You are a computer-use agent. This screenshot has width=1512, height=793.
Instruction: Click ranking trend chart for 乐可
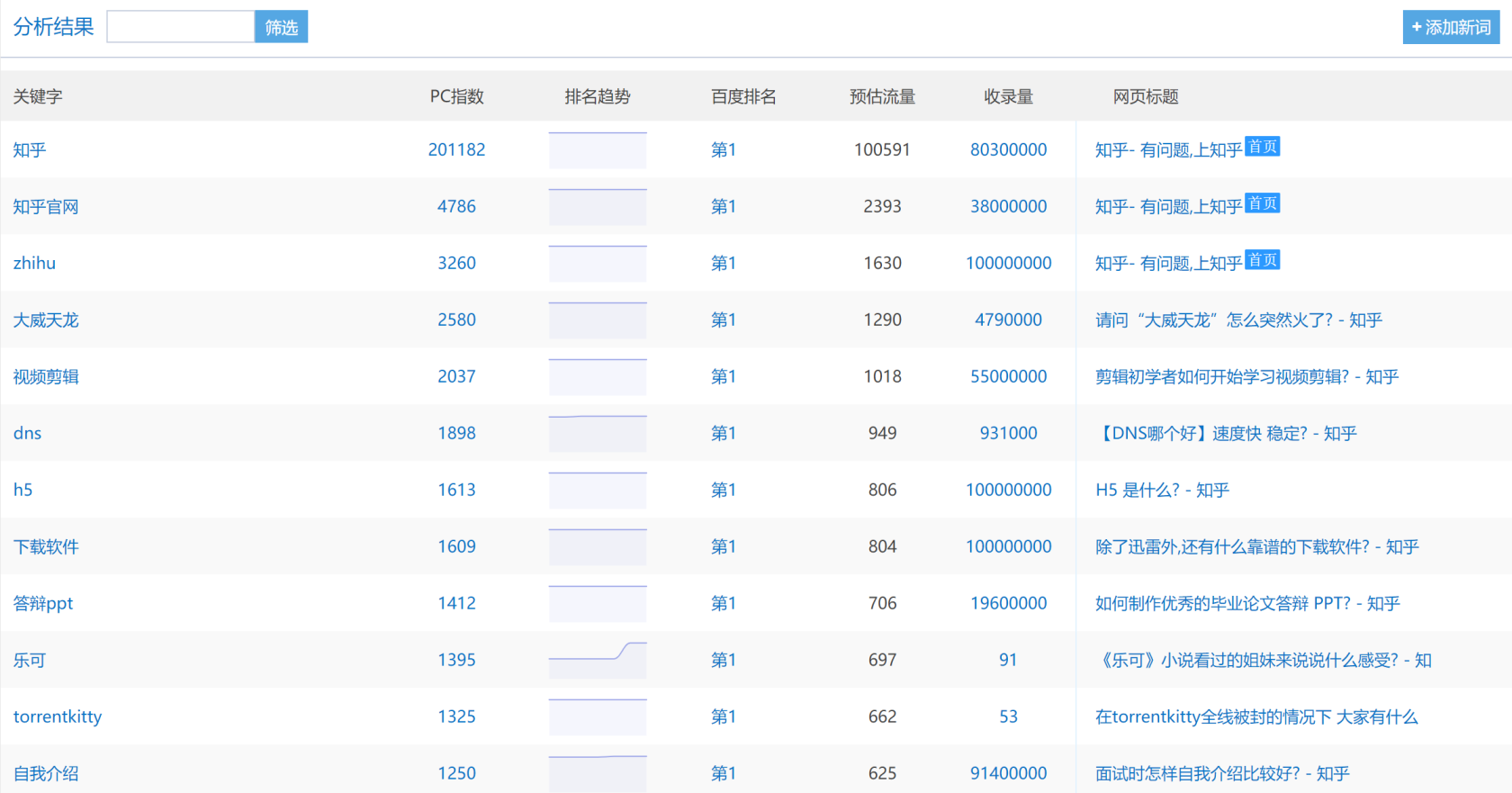point(598,661)
